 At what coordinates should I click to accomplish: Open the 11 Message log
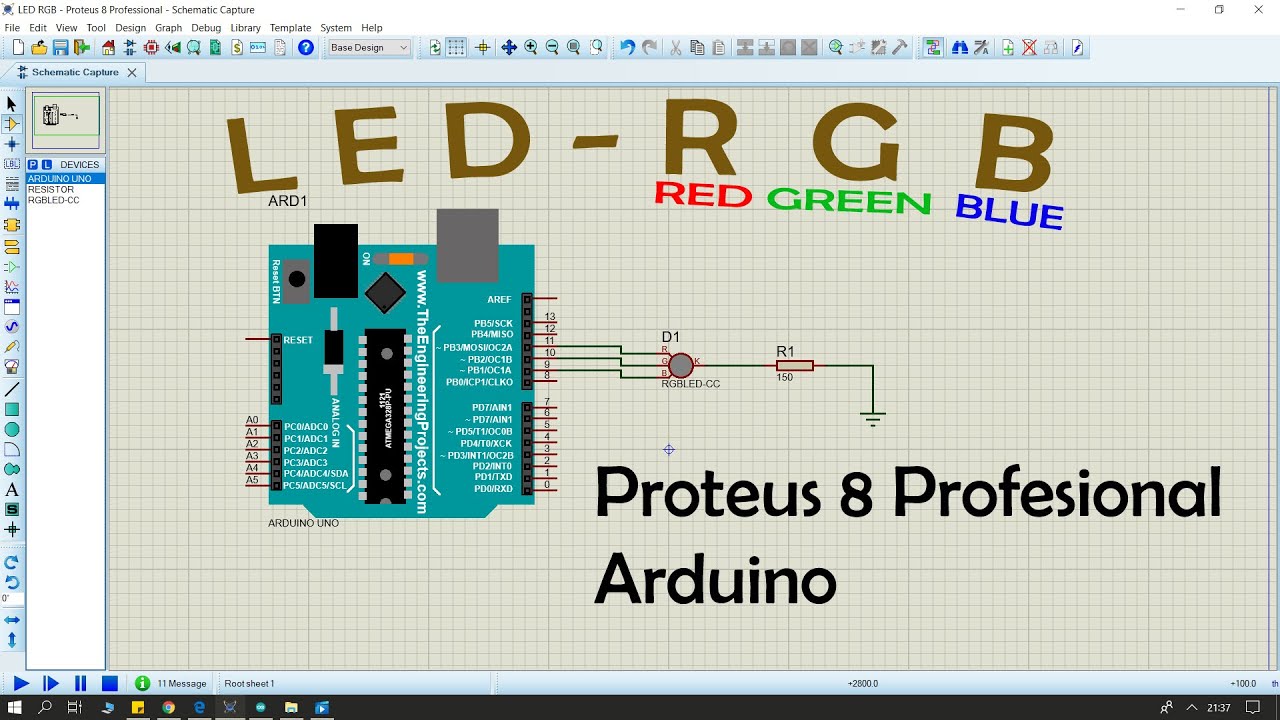click(x=171, y=684)
